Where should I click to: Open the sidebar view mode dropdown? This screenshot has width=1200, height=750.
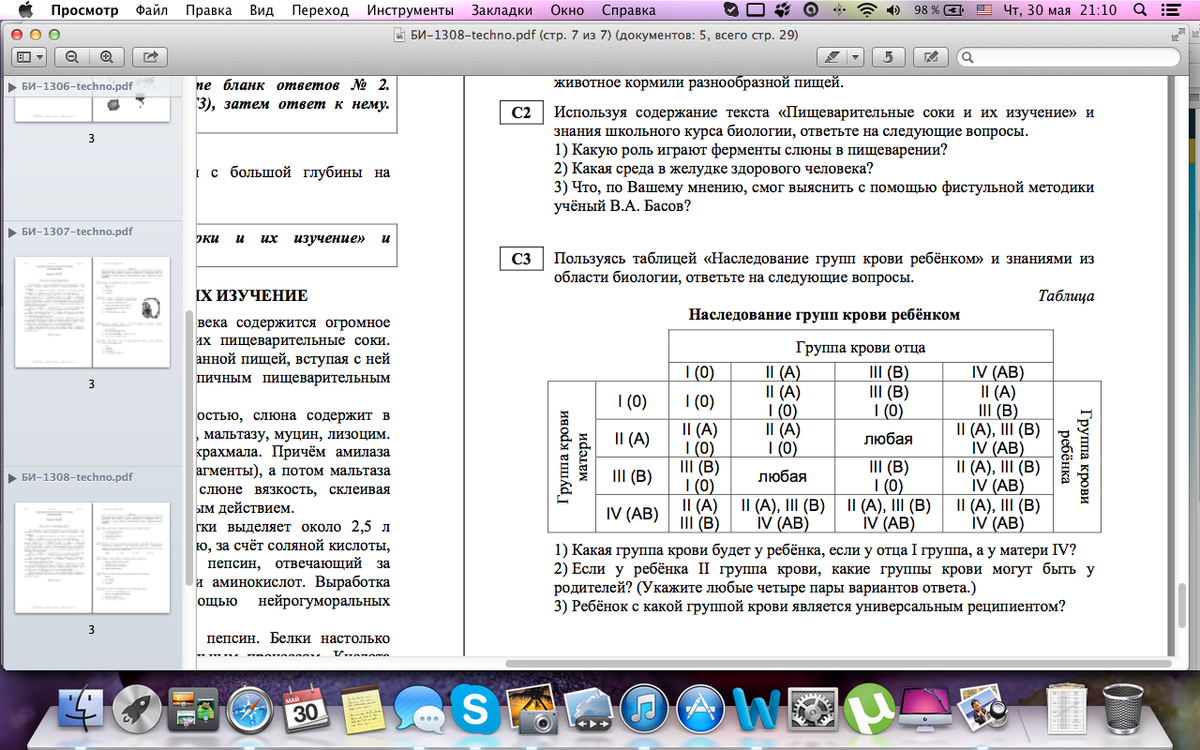coord(31,56)
